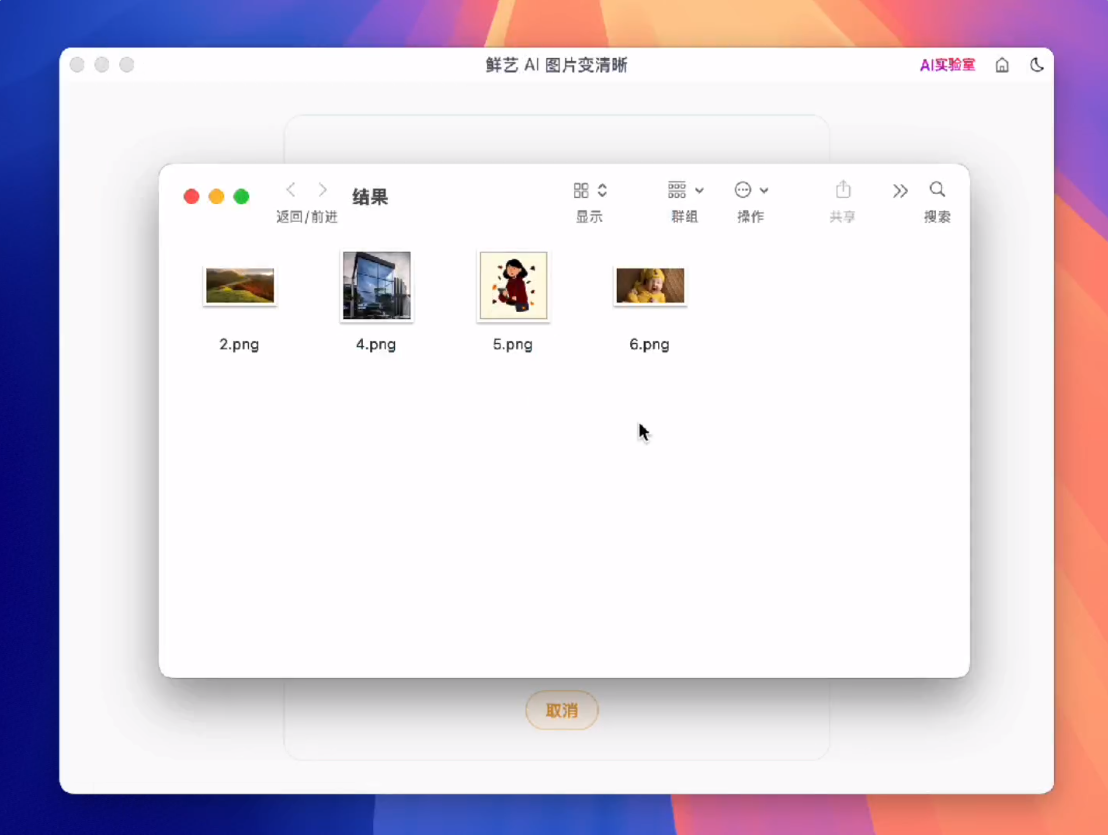This screenshot has height=835, width=1108.
Task: Go back in the Finder window
Action: (290, 189)
